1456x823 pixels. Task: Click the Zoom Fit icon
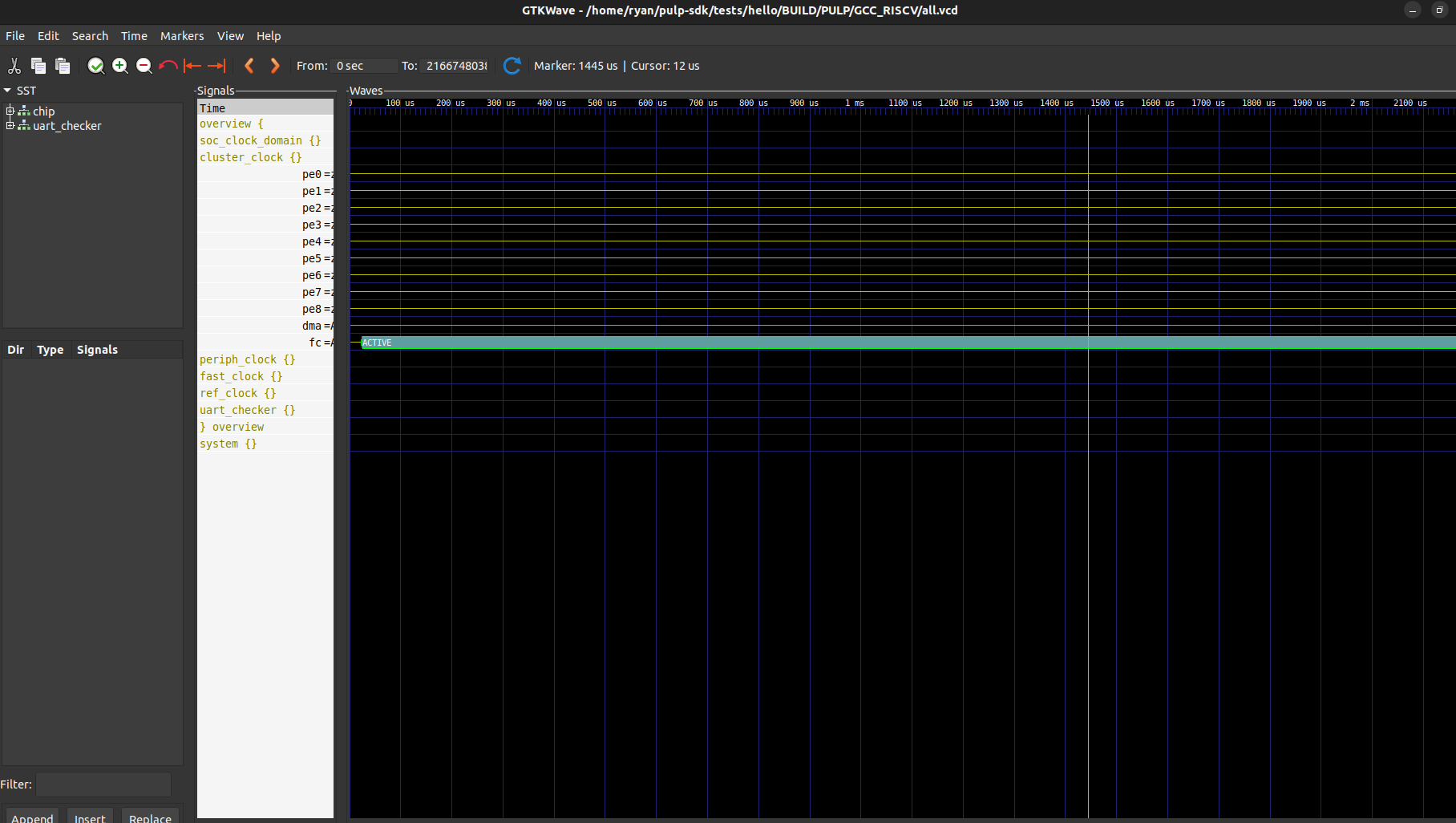click(x=96, y=66)
